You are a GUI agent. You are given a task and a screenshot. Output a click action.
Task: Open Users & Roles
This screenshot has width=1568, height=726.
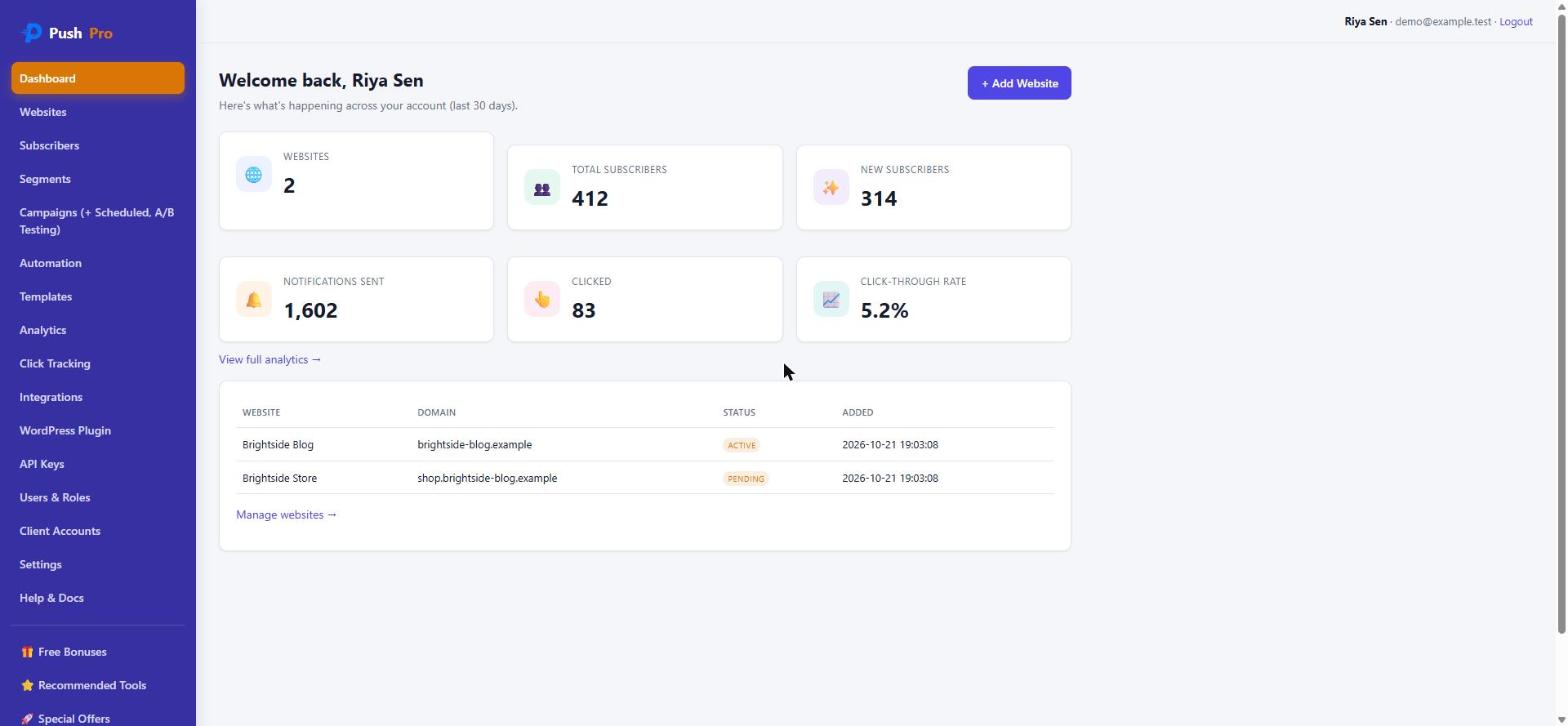tap(98, 498)
